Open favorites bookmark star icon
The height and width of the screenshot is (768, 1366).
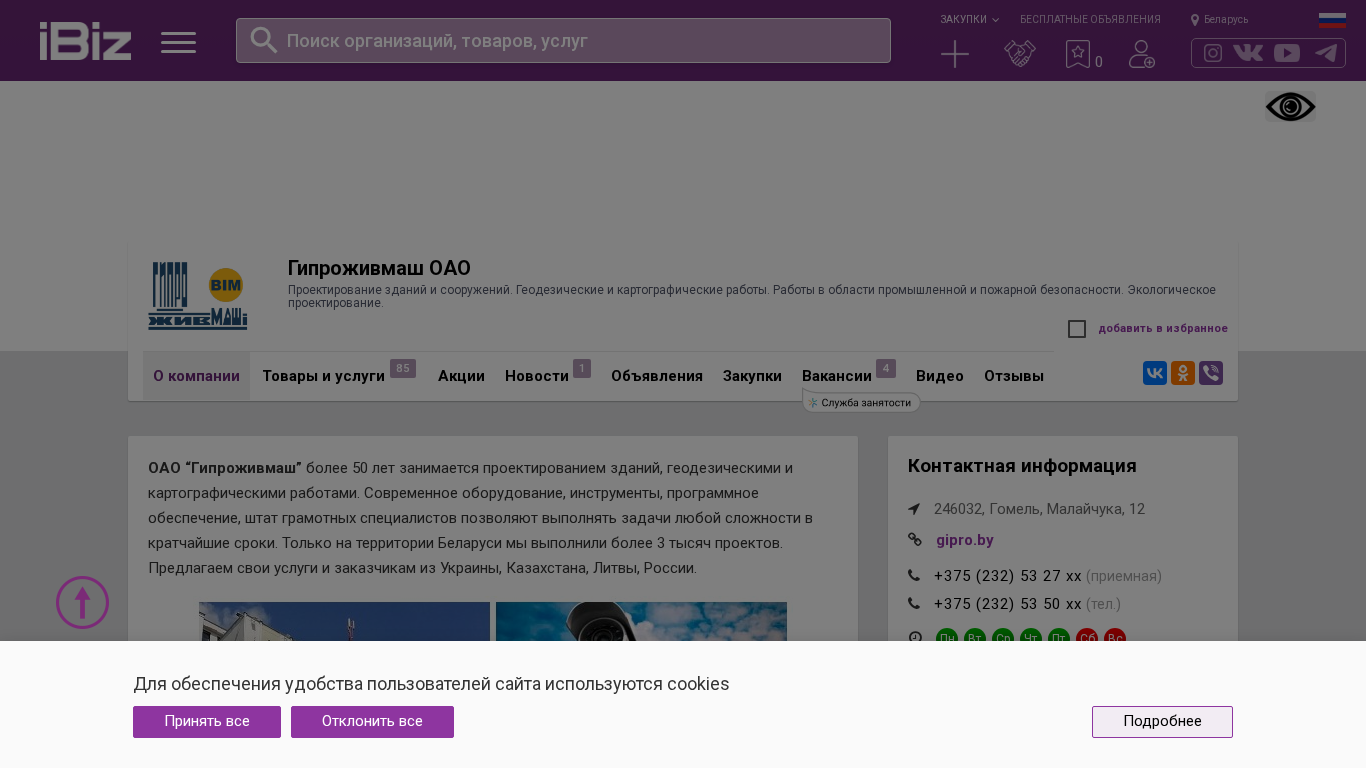[x=1078, y=54]
